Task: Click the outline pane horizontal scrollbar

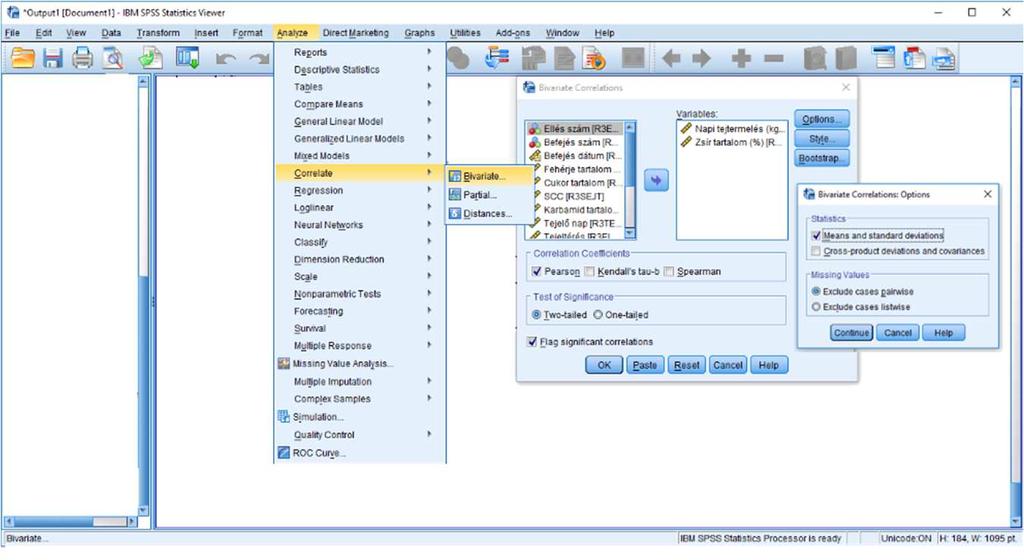Action: point(70,521)
